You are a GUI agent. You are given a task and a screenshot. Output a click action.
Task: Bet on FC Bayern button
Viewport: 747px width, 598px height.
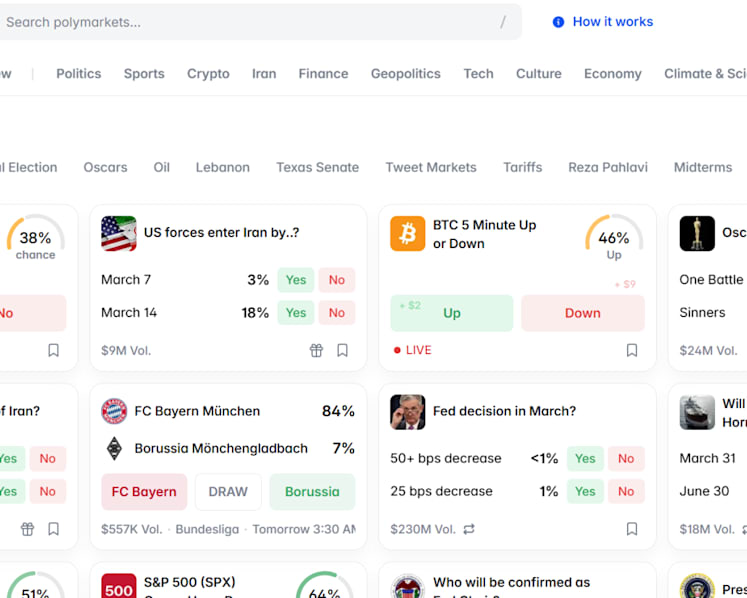click(144, 492)
